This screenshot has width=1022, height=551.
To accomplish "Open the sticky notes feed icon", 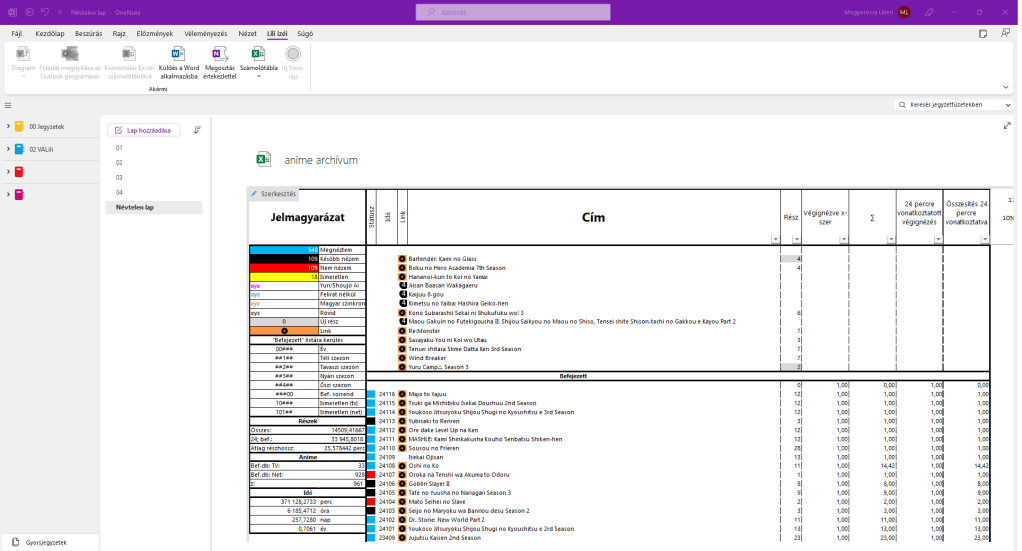I will tap(983, 33).
